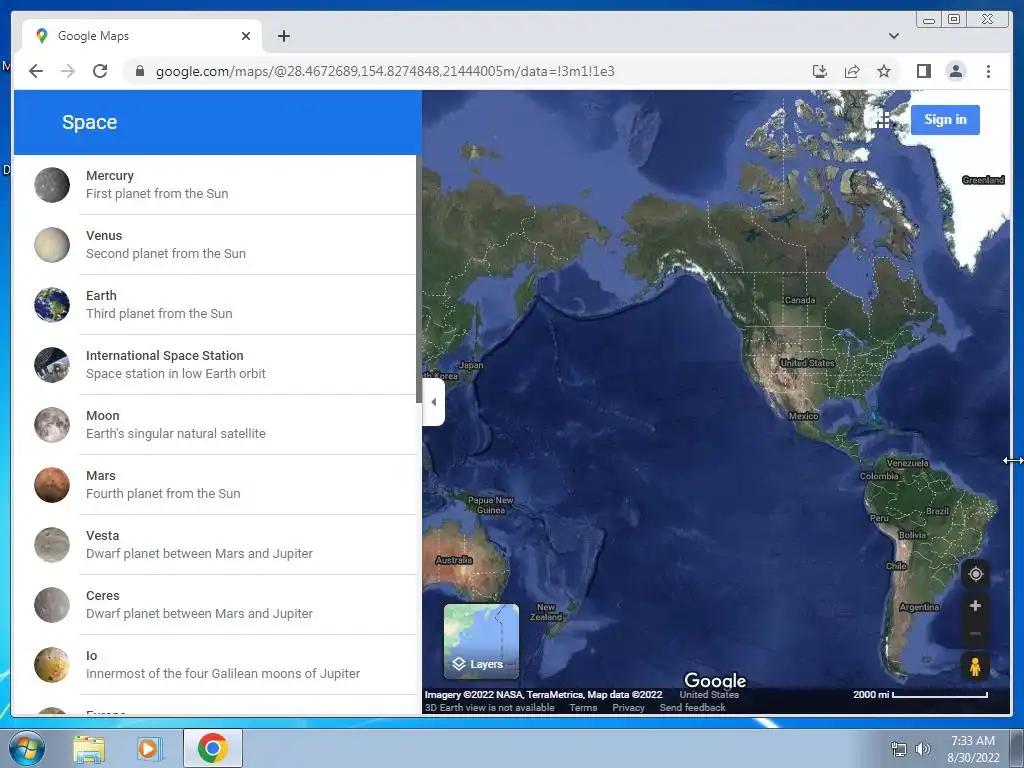
Task: Open the Layers map switcher
Action: pyautogui.click(x=481, y=641)
